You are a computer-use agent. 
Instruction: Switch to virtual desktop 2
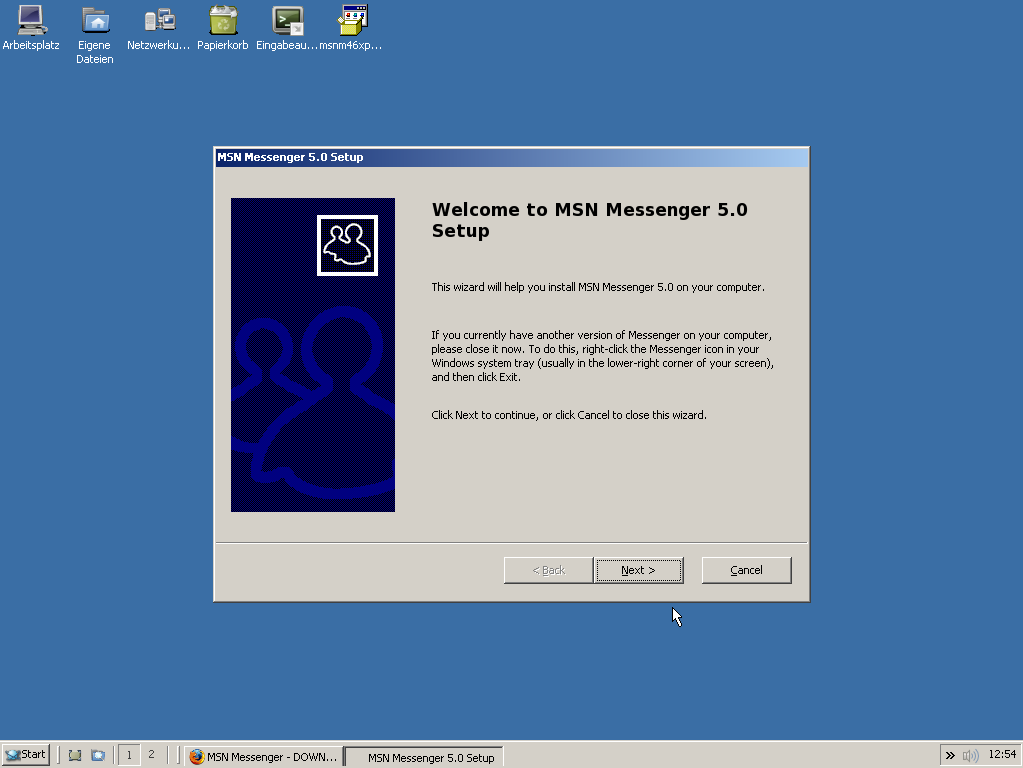pos(151,755)
